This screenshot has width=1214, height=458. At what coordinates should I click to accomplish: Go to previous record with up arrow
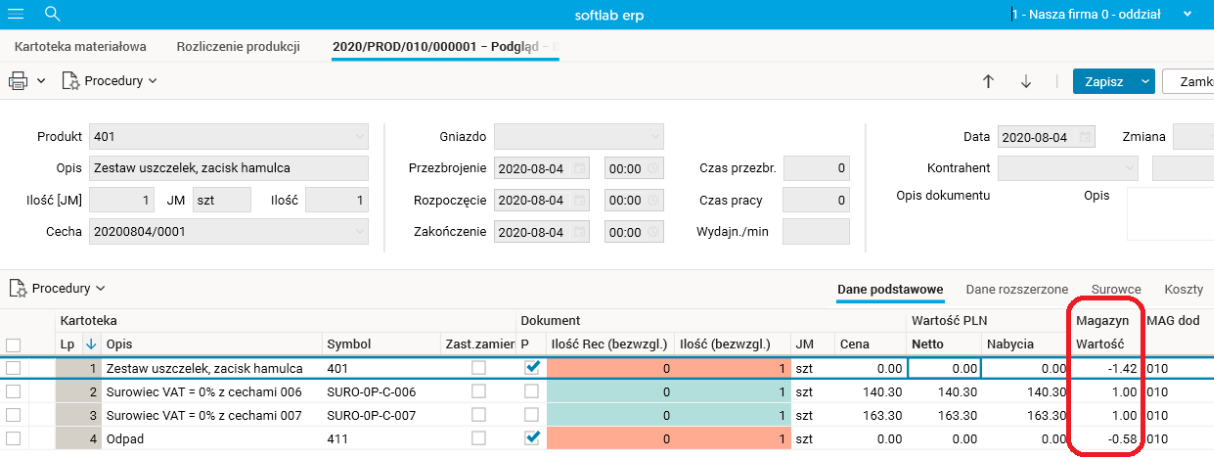tap(988, 81)
